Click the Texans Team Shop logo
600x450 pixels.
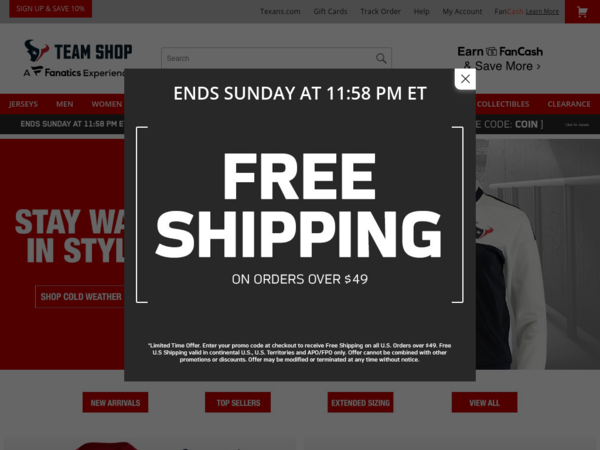click(78, 58)
